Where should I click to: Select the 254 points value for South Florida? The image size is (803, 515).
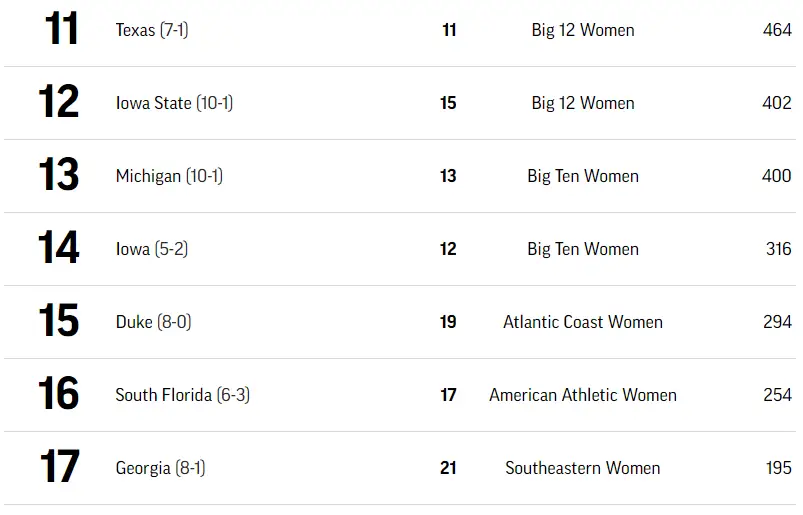777,395
